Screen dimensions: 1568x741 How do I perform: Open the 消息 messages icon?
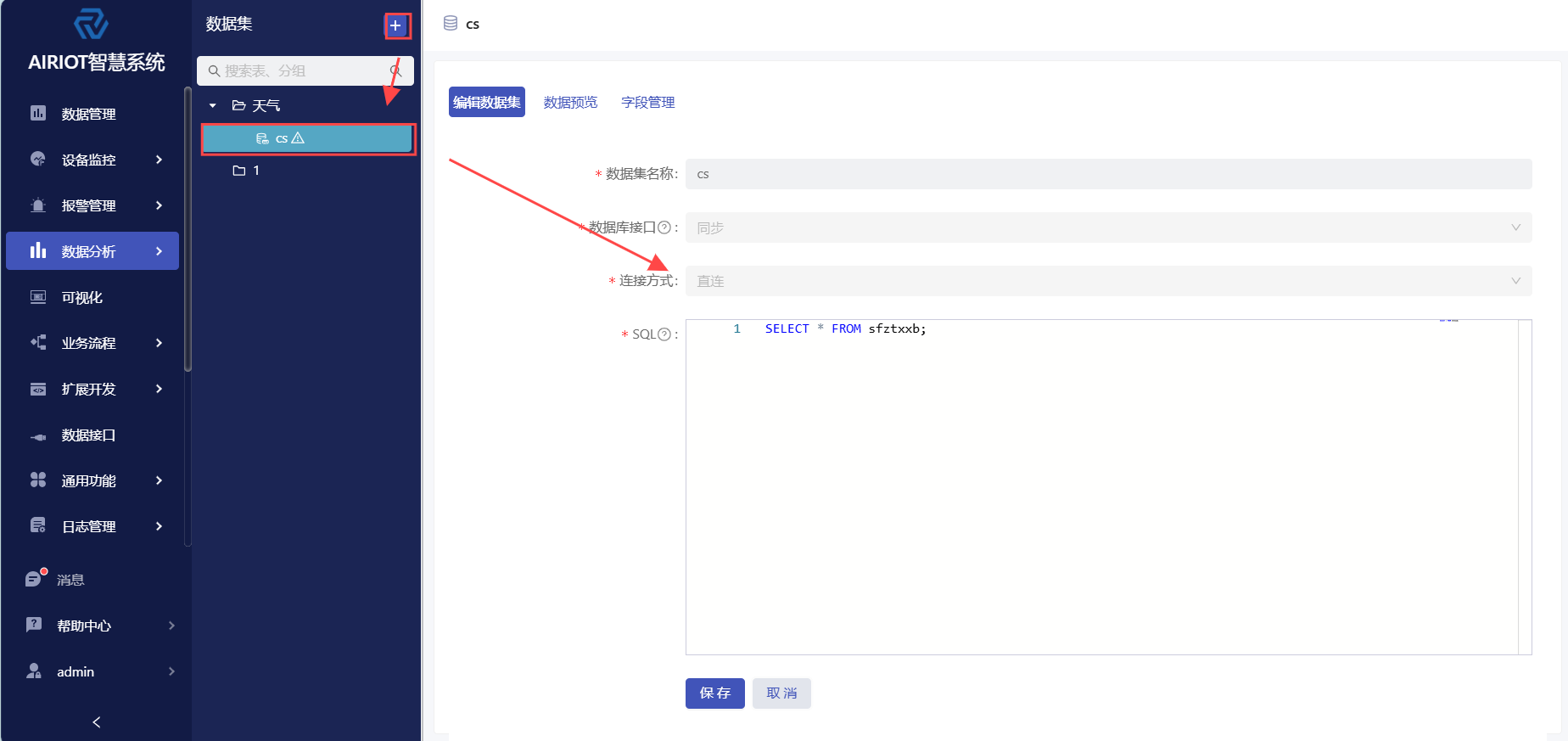click(34, 579)
